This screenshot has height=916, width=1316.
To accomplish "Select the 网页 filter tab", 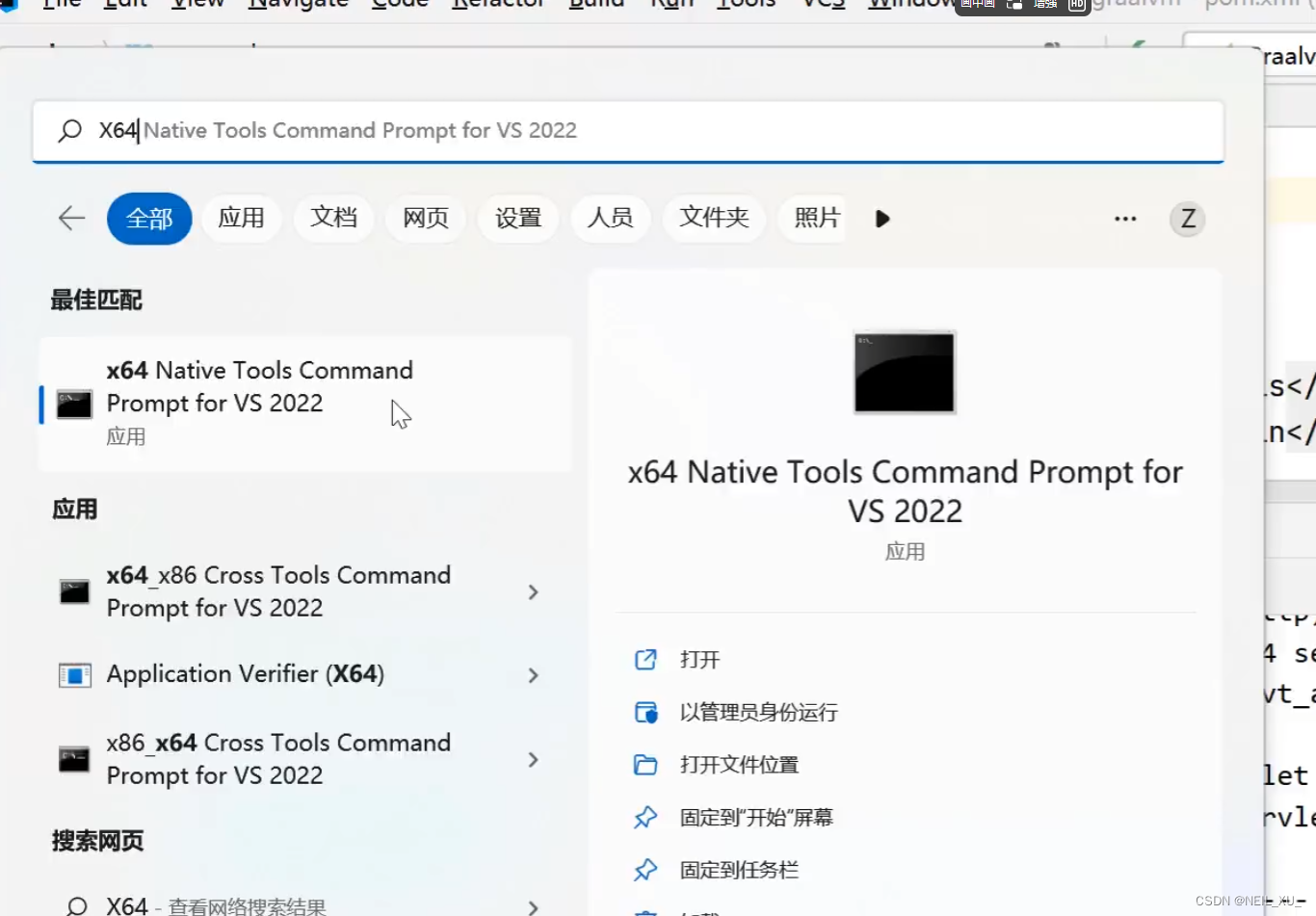I will pos(426,218).
